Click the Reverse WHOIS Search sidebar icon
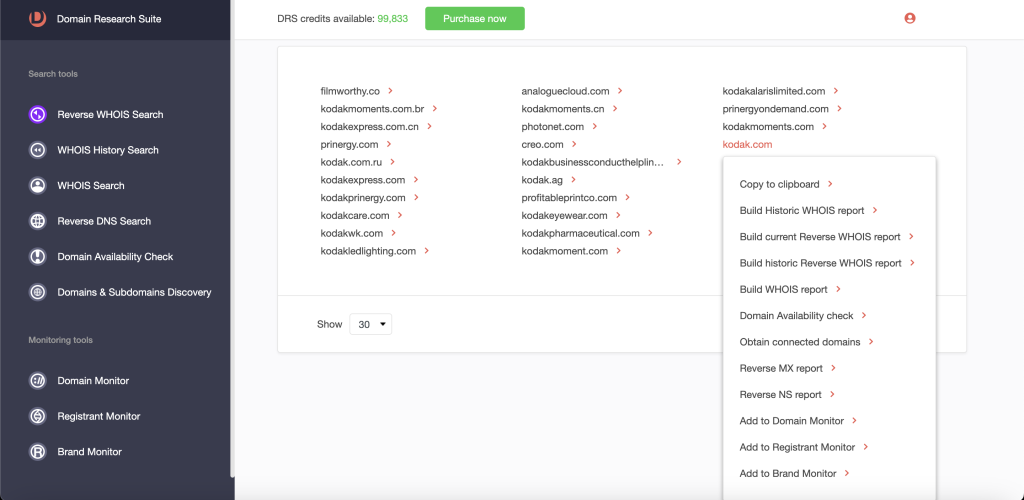This screenshot has width=1024, height=500. [38, 114]
